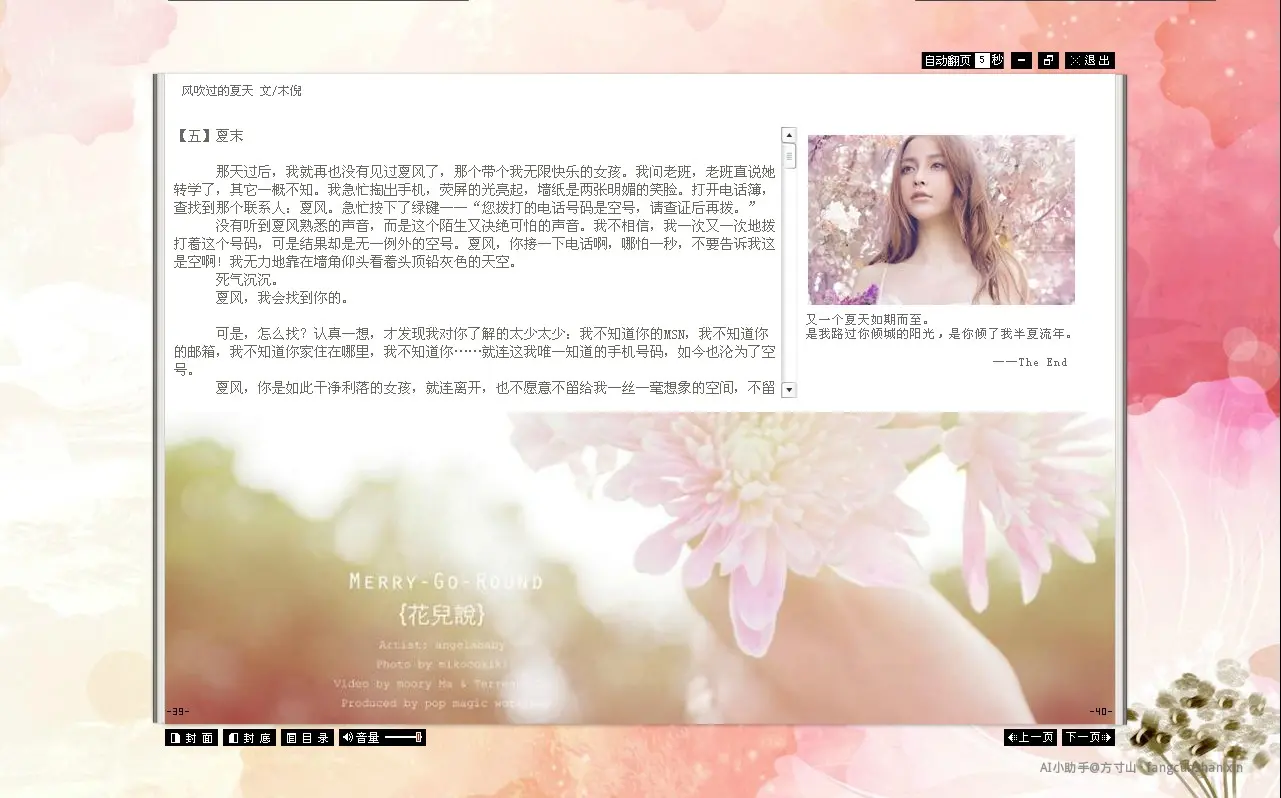Click the auto-flip seconds input field
The height and width of the screenshot is (798, 1281).
982,61
